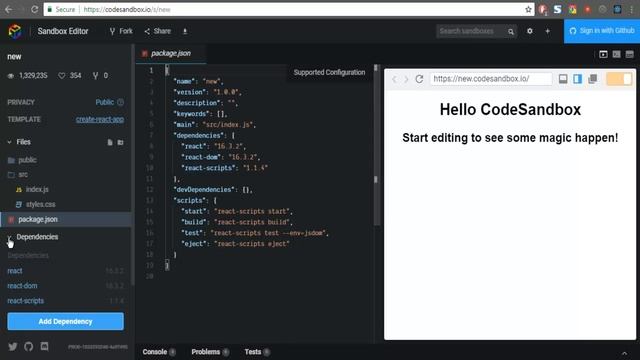Open the Share menu

[x=158, y=31]
